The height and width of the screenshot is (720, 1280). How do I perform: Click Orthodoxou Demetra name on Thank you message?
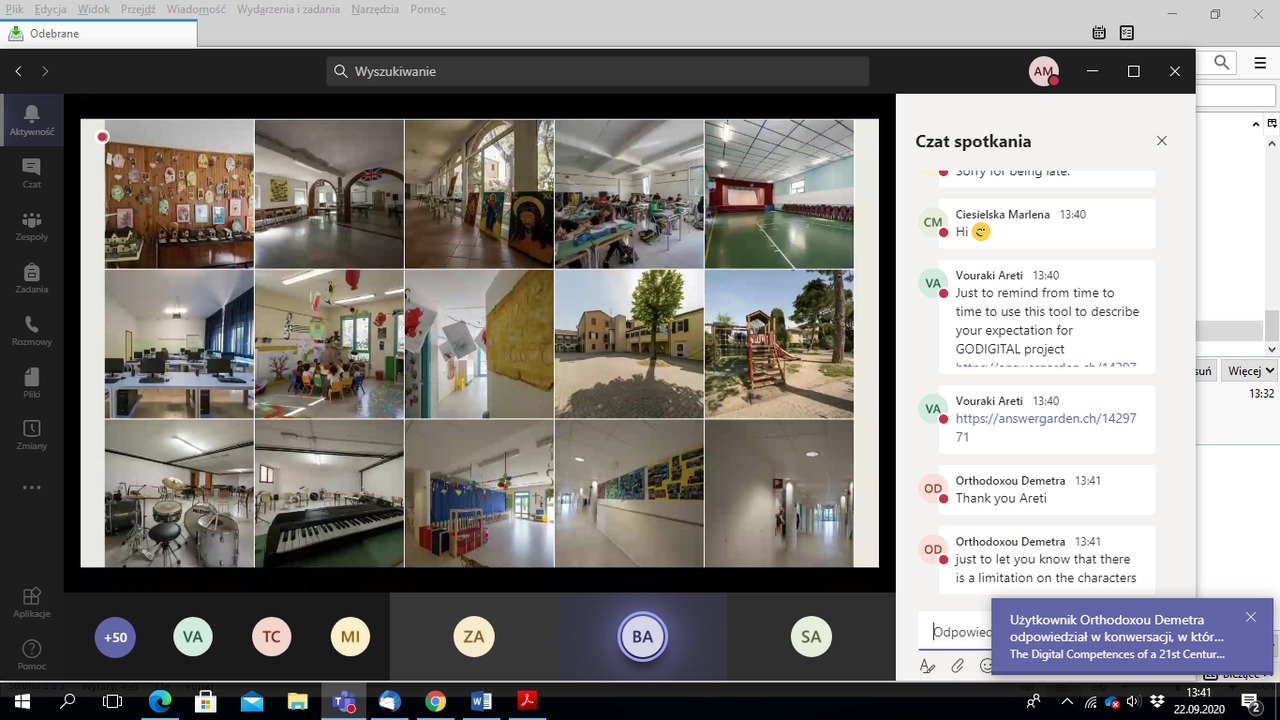(1010, 480)
